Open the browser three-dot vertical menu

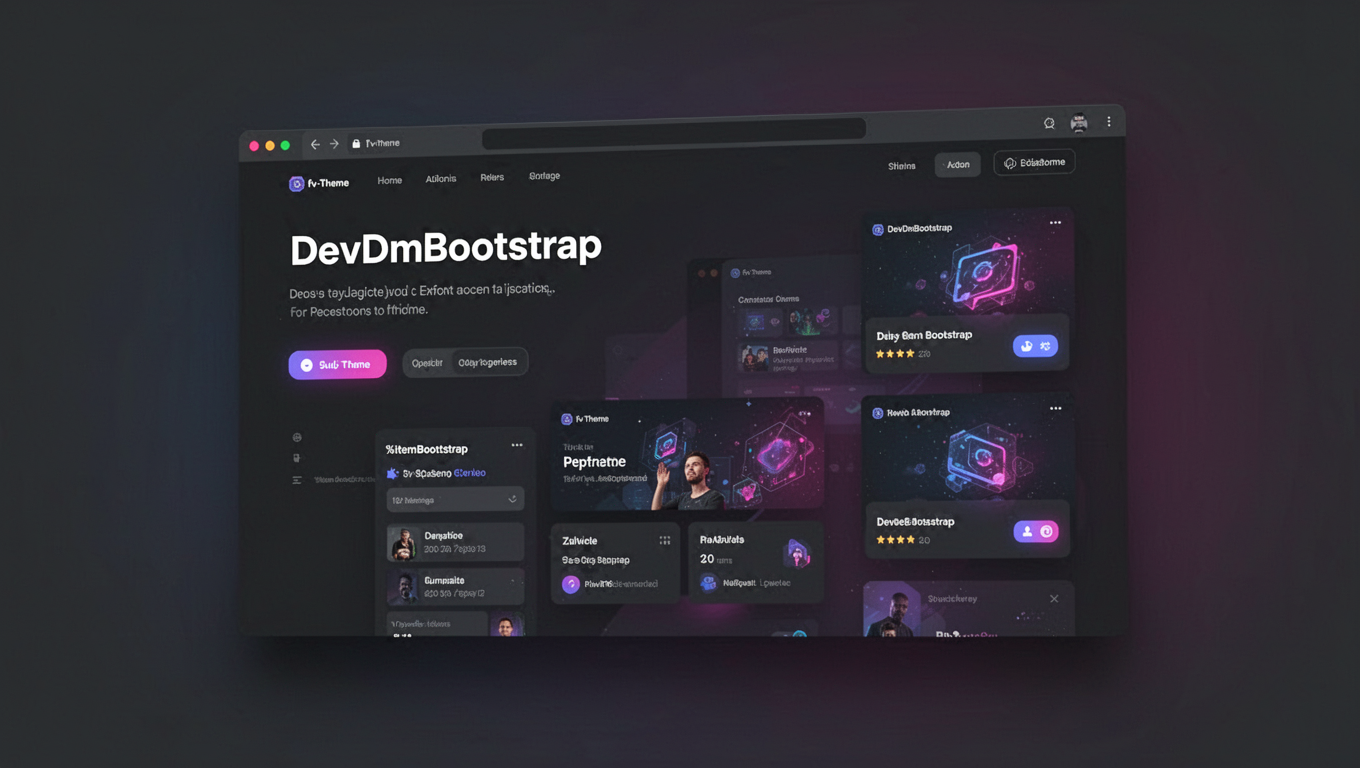coord(1108,122)
